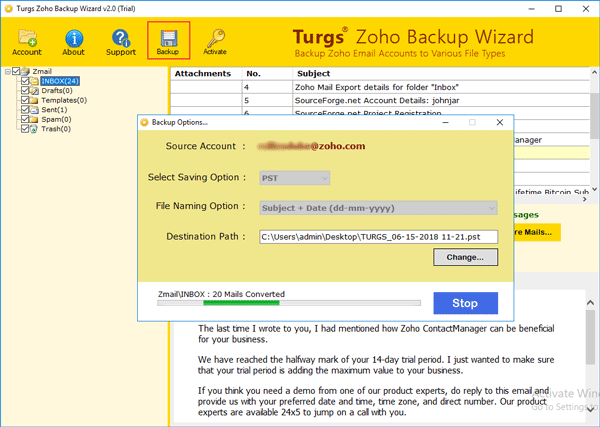Click the zoho.com source account address
Viewport: 600px width, 427px height.
coord(311,146)
